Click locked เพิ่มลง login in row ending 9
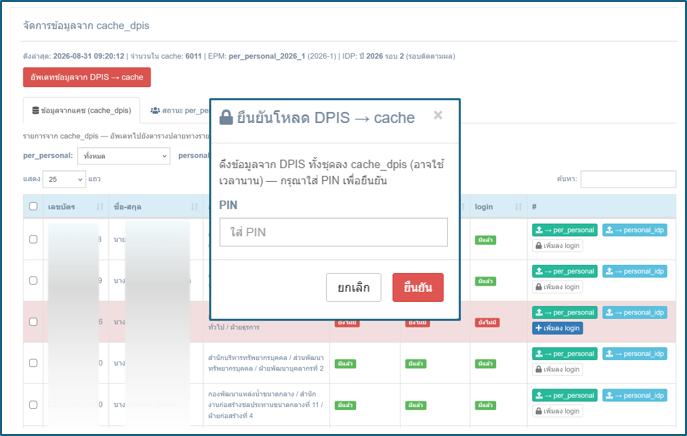 click(557, 287)
